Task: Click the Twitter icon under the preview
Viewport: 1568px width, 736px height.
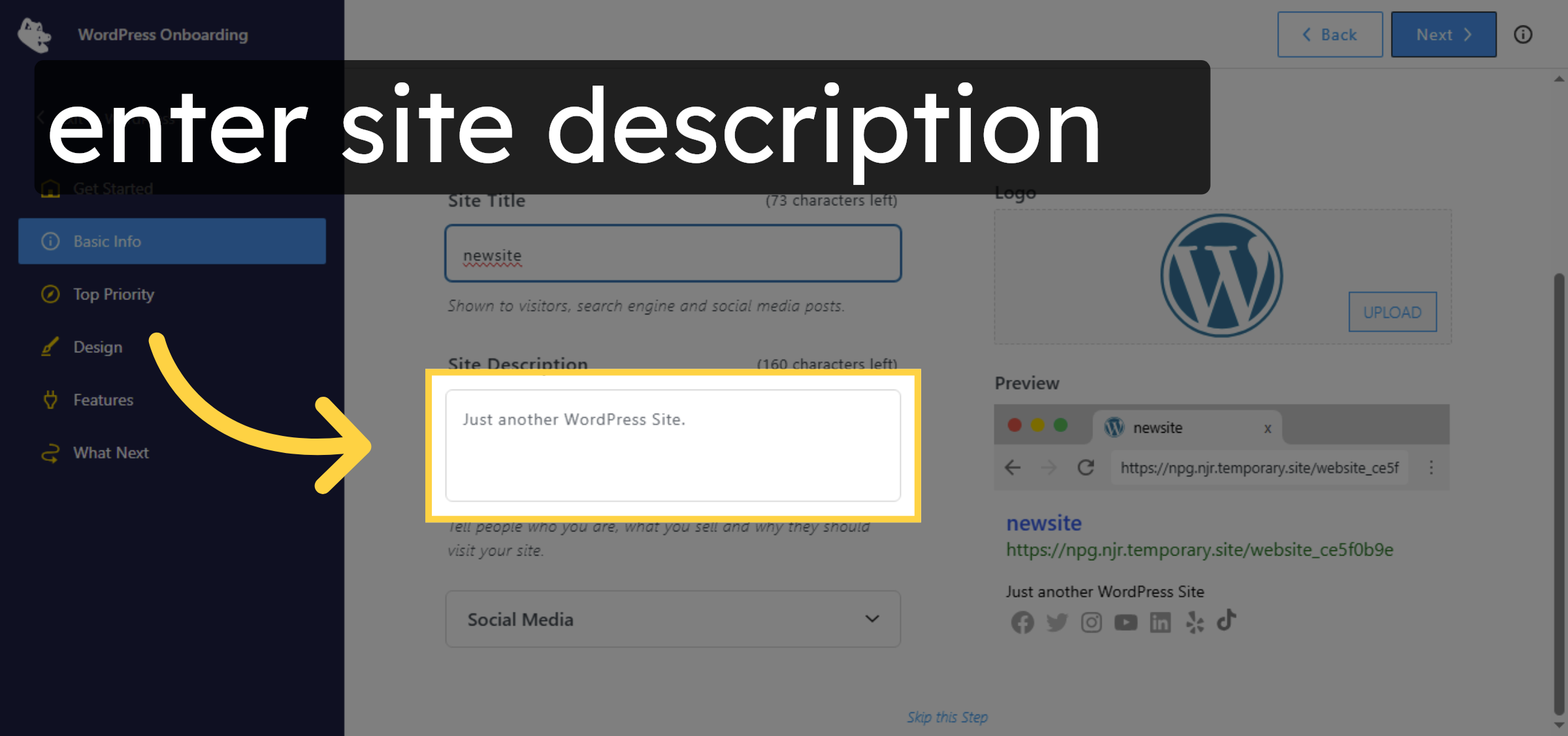Action: point(1057,622)
